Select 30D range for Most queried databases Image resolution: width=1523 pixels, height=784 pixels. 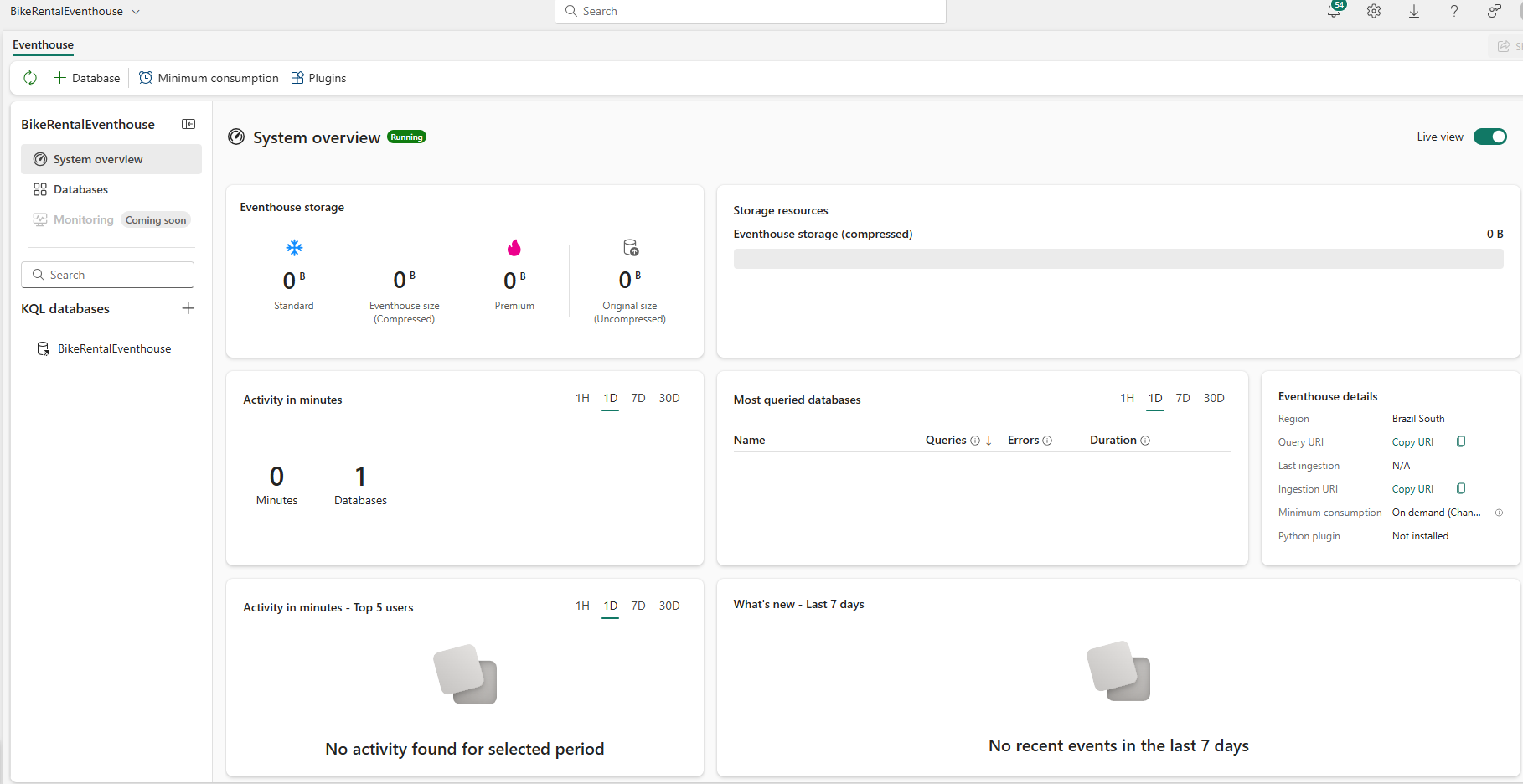(1214, 398)
